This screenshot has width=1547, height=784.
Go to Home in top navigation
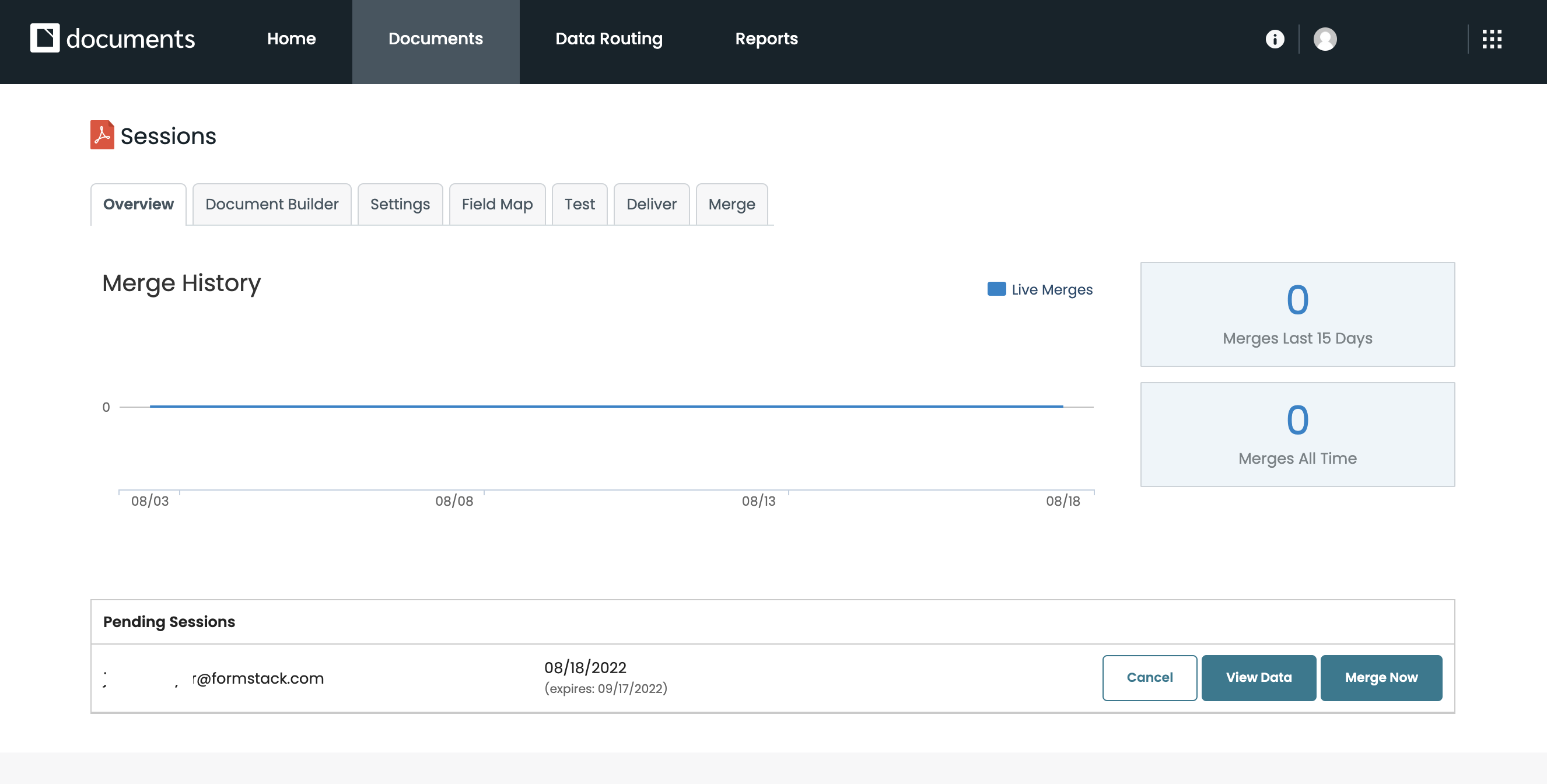point(291,39)
